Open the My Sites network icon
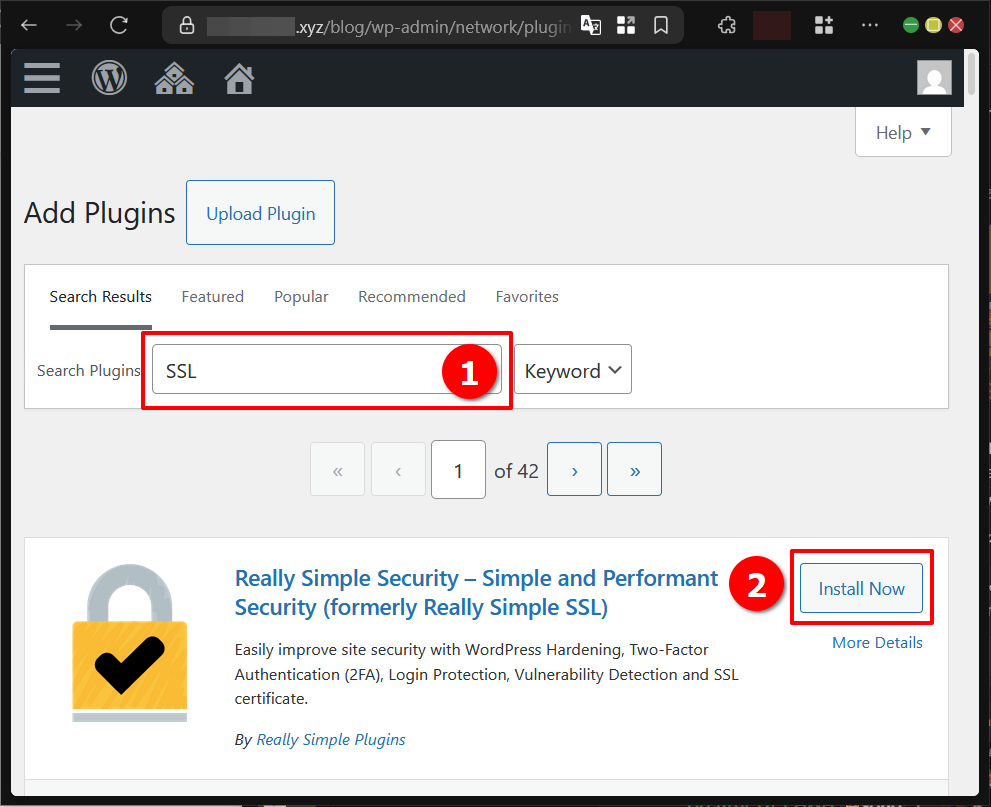991x807 pixels. coord(174,78)
